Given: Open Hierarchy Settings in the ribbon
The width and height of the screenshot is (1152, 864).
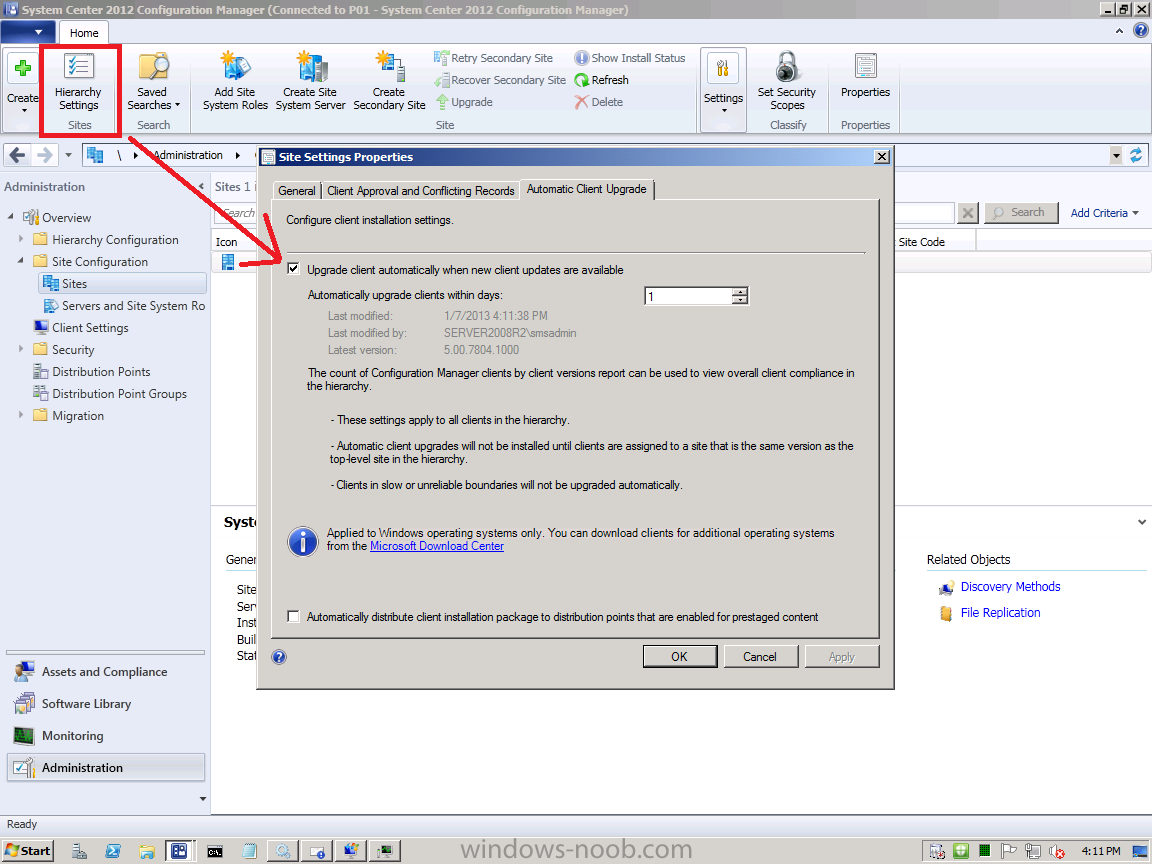Looking at the screenshot, I should (78, 82).
